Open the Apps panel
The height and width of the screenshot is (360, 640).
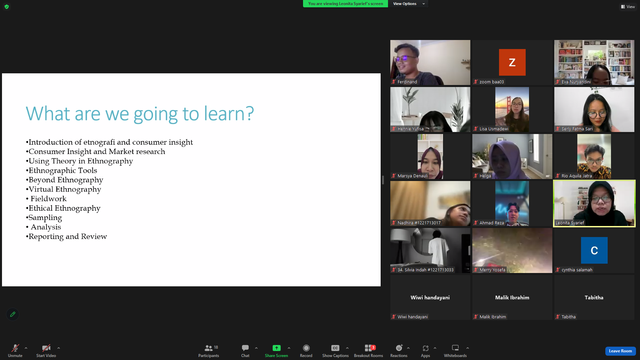(425, 350)
